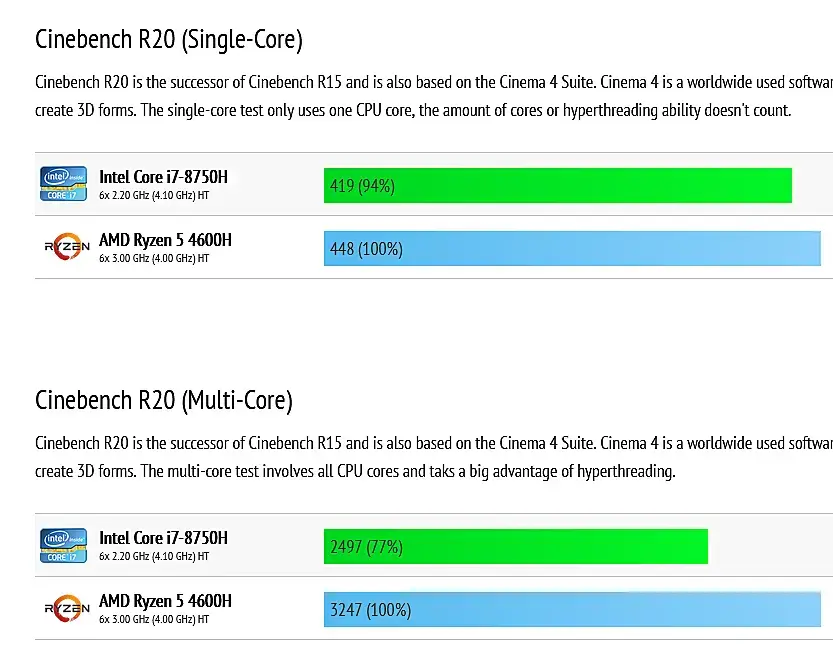Click the Ryzen logo in the Multi-Core section

65,608
